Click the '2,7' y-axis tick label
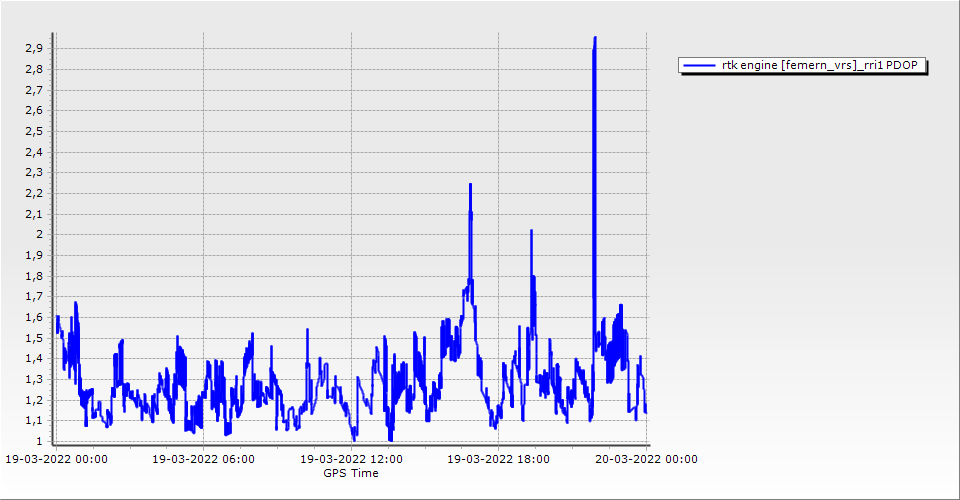960x500 pixels. tap(33, 90)
